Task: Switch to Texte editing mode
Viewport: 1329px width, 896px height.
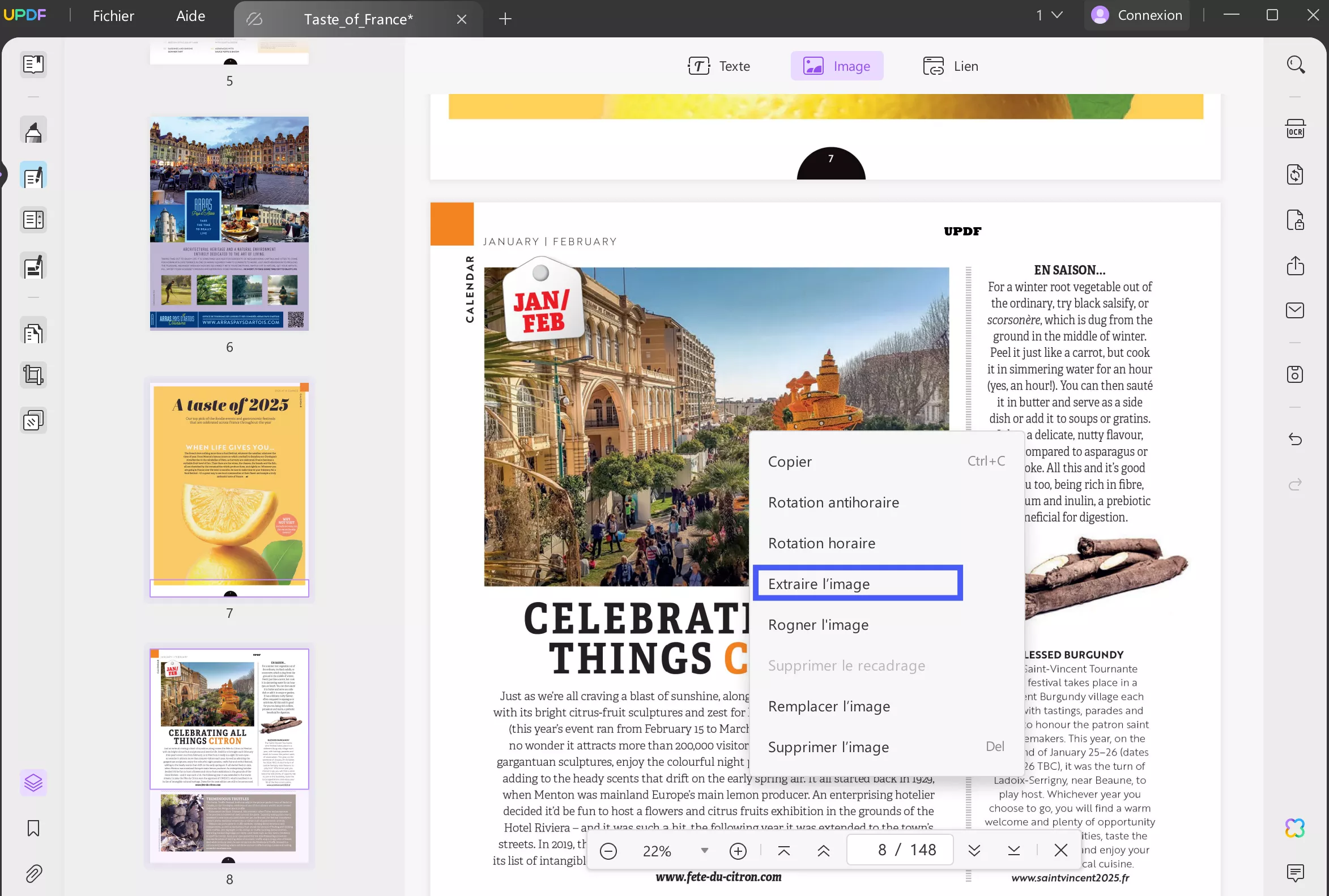Action: coord(718,66)
